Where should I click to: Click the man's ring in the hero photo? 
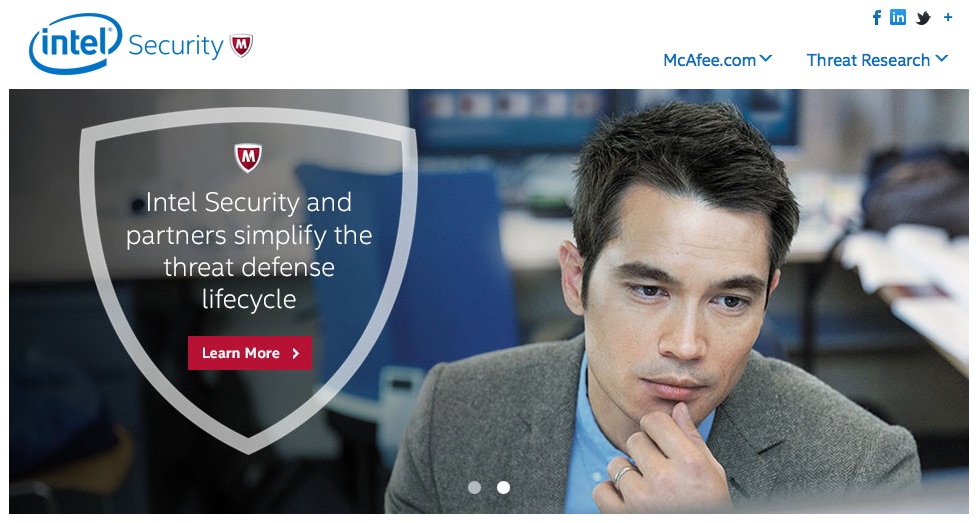click(623, 476)
